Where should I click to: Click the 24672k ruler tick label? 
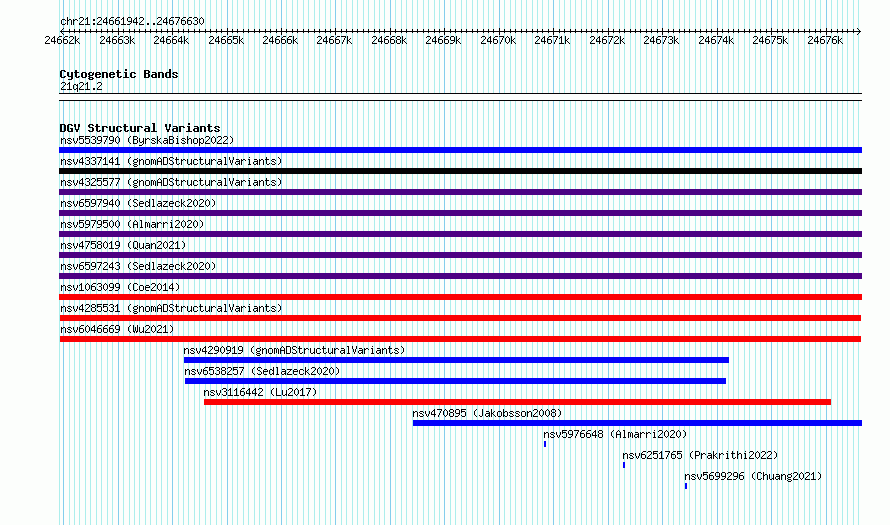607,40
